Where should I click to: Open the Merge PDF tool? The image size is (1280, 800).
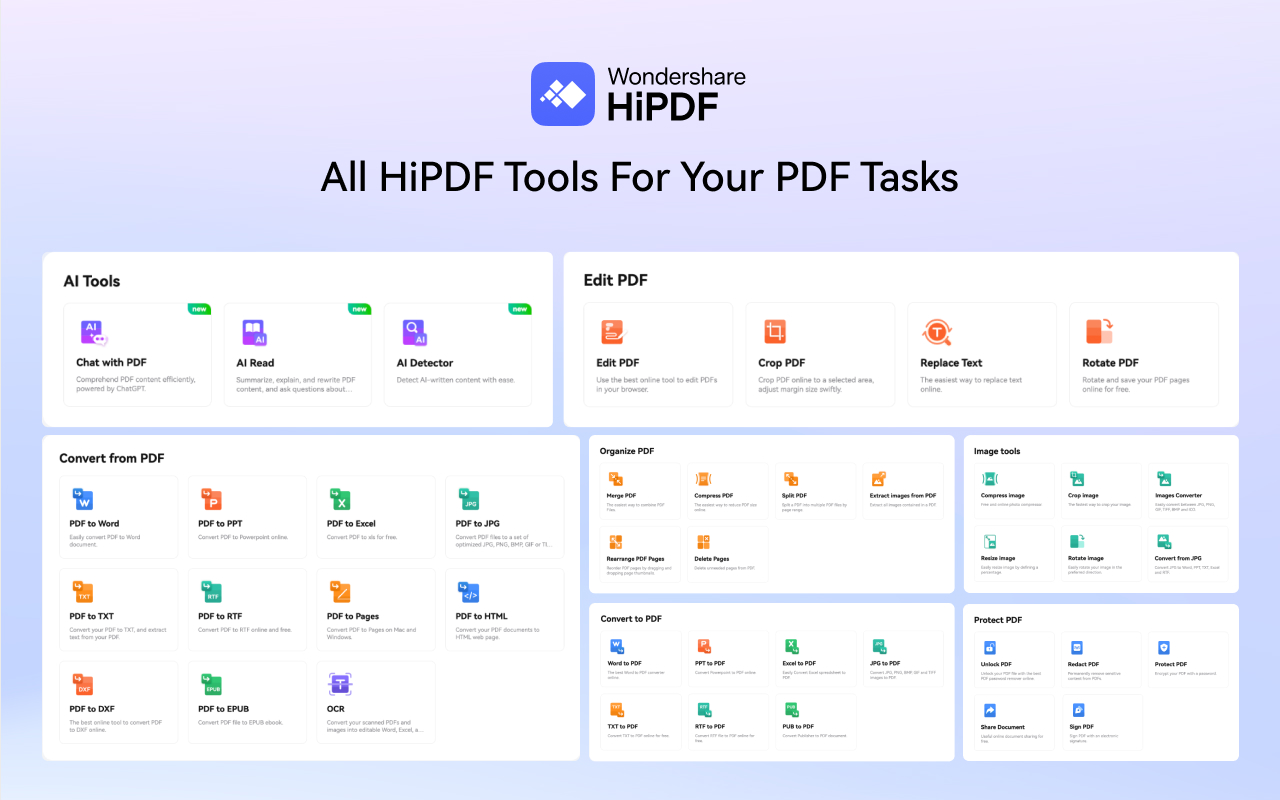coord(639,490)
